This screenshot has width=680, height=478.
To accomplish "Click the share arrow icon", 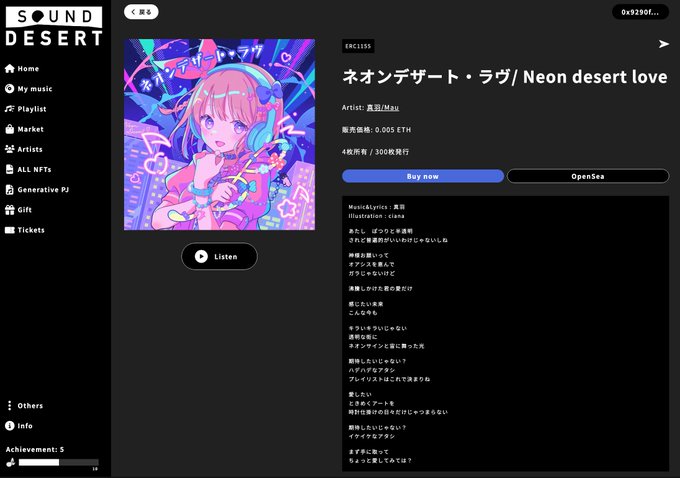I will click(664, 44).
